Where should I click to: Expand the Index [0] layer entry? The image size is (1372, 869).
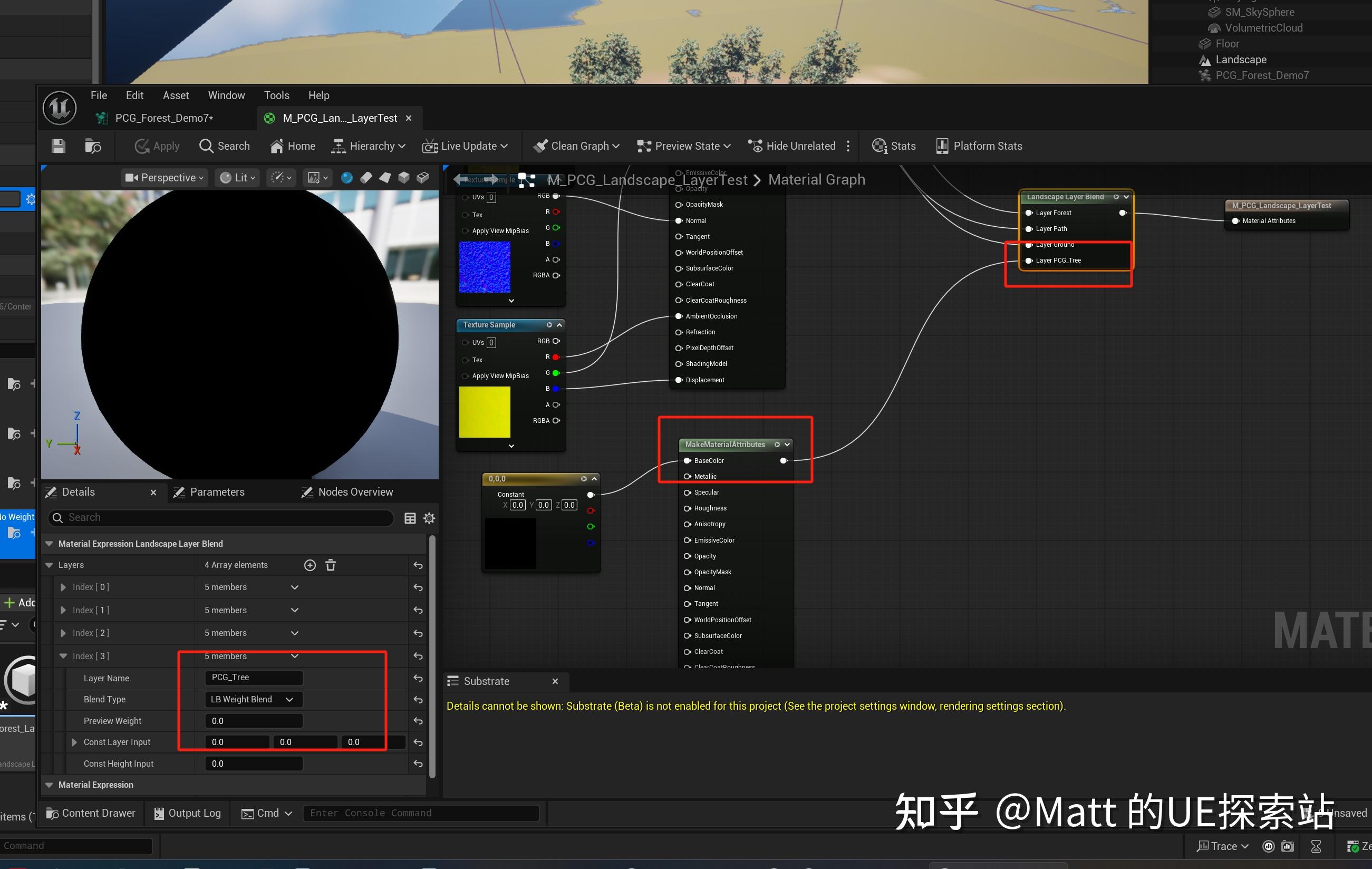63,587
